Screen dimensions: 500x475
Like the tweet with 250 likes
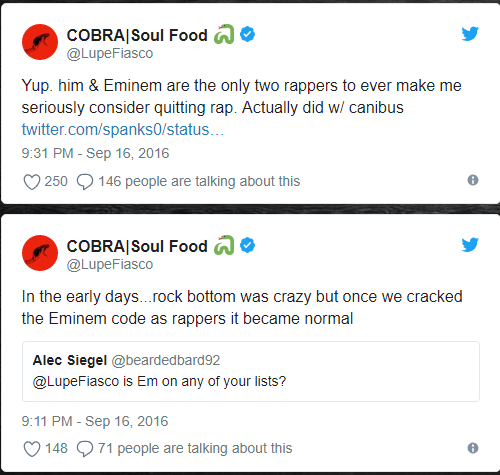point(32,182)
